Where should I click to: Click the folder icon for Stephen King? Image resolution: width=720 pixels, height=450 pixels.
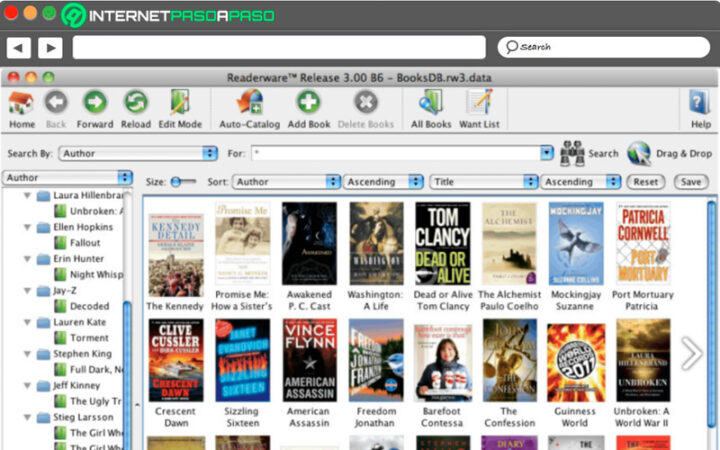click(43, 354)
